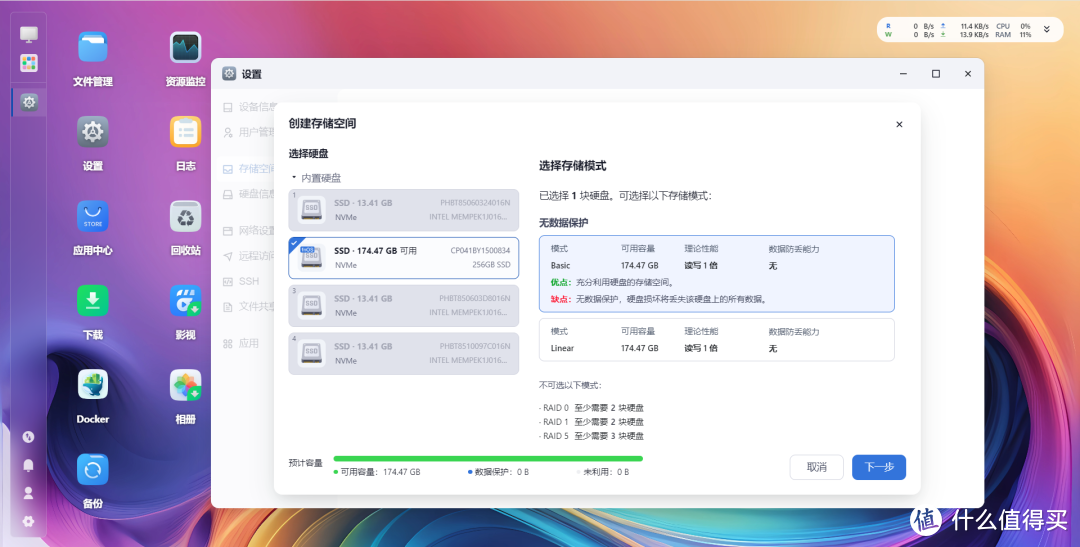Image resolution: width=1080 pixels, height=547 pixels.
Task: Click the green 预计容量 capacity bar
Action: (x=488, y=458)
